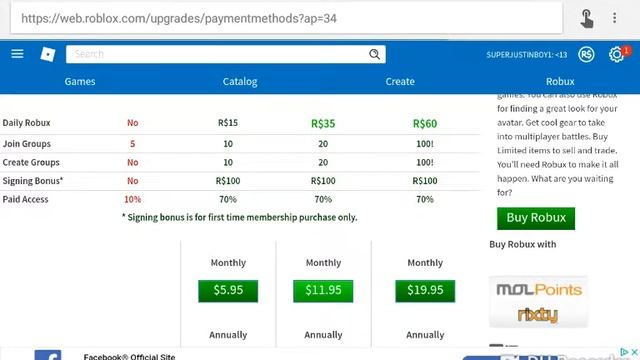Click the search magnifier icon
The image size is (640, 360).
click(x=374, y=54)
